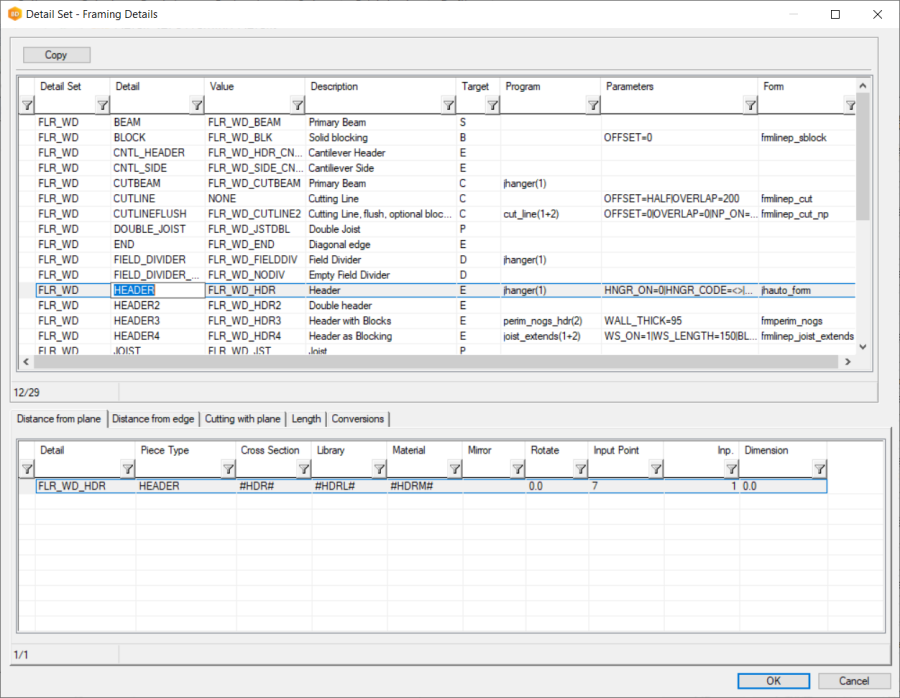Screen dimensions: 900x698
Task: Switch to the Conversions tab
Action: click(x=357, y=419)
